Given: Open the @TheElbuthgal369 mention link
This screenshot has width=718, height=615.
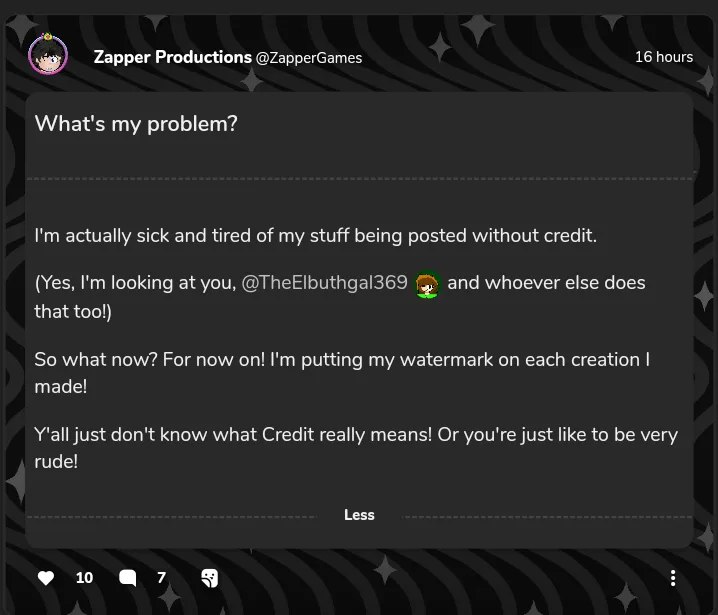Looking at the screenshot, I should tap(324, 283).
